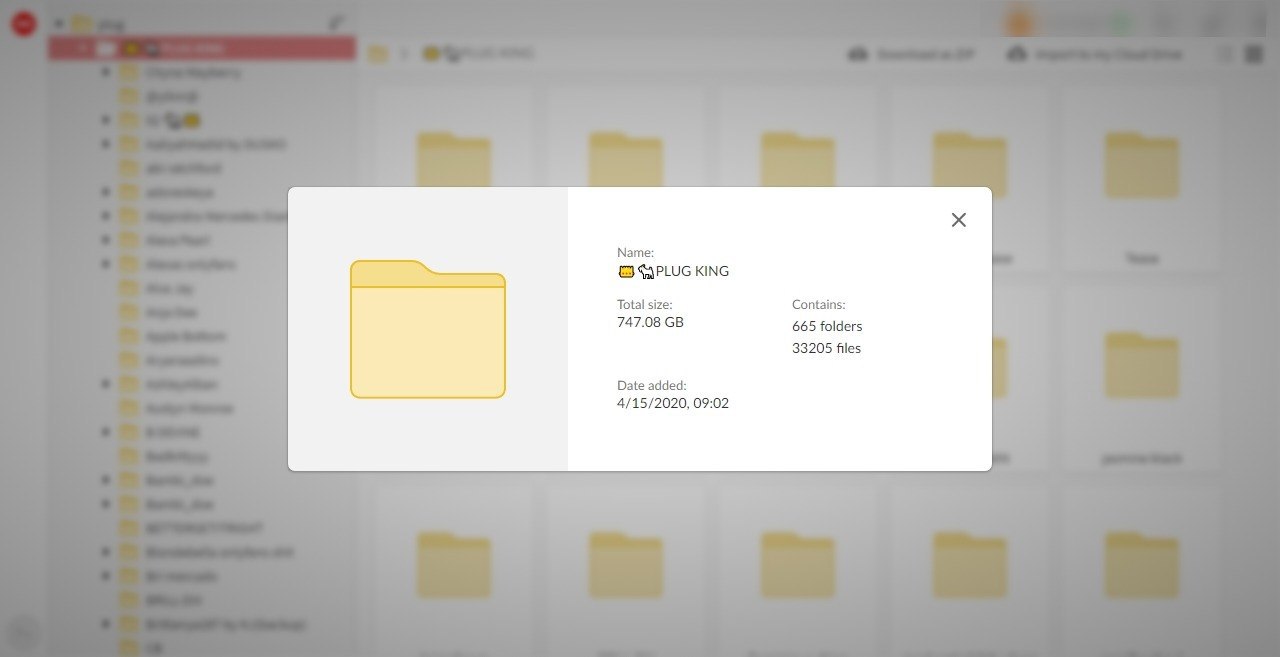Click the 665 folders count
Image resolution: width=1280 pixels, height=657 pixels.
(x=827, y=326)
